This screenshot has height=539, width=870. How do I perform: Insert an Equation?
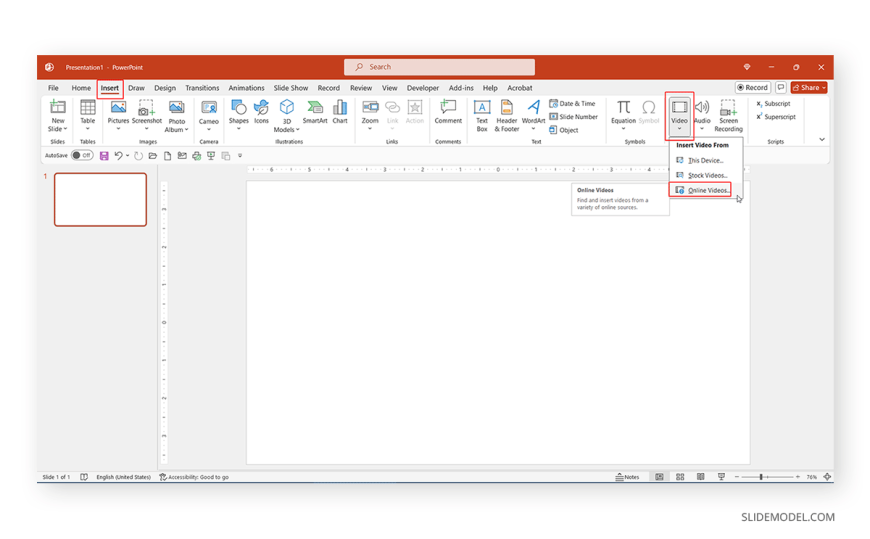tap(623, 115)
